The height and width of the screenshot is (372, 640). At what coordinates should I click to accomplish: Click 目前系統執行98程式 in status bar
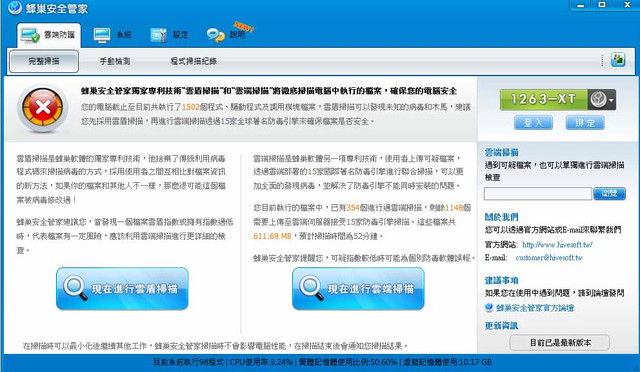[189, 362]
